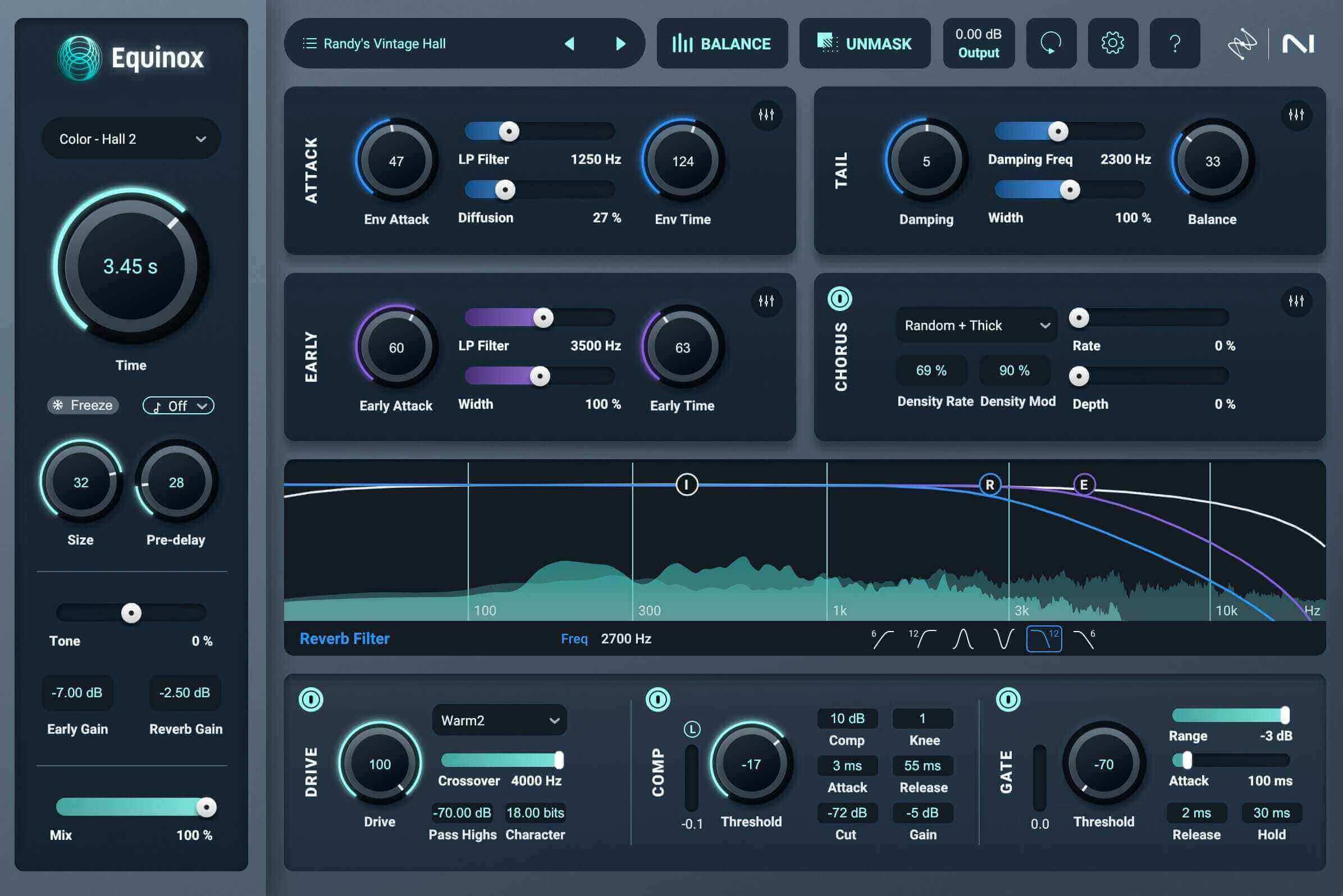Select the notch filter shape
Screen dimensions: 1343x896
coord(1003,639)
